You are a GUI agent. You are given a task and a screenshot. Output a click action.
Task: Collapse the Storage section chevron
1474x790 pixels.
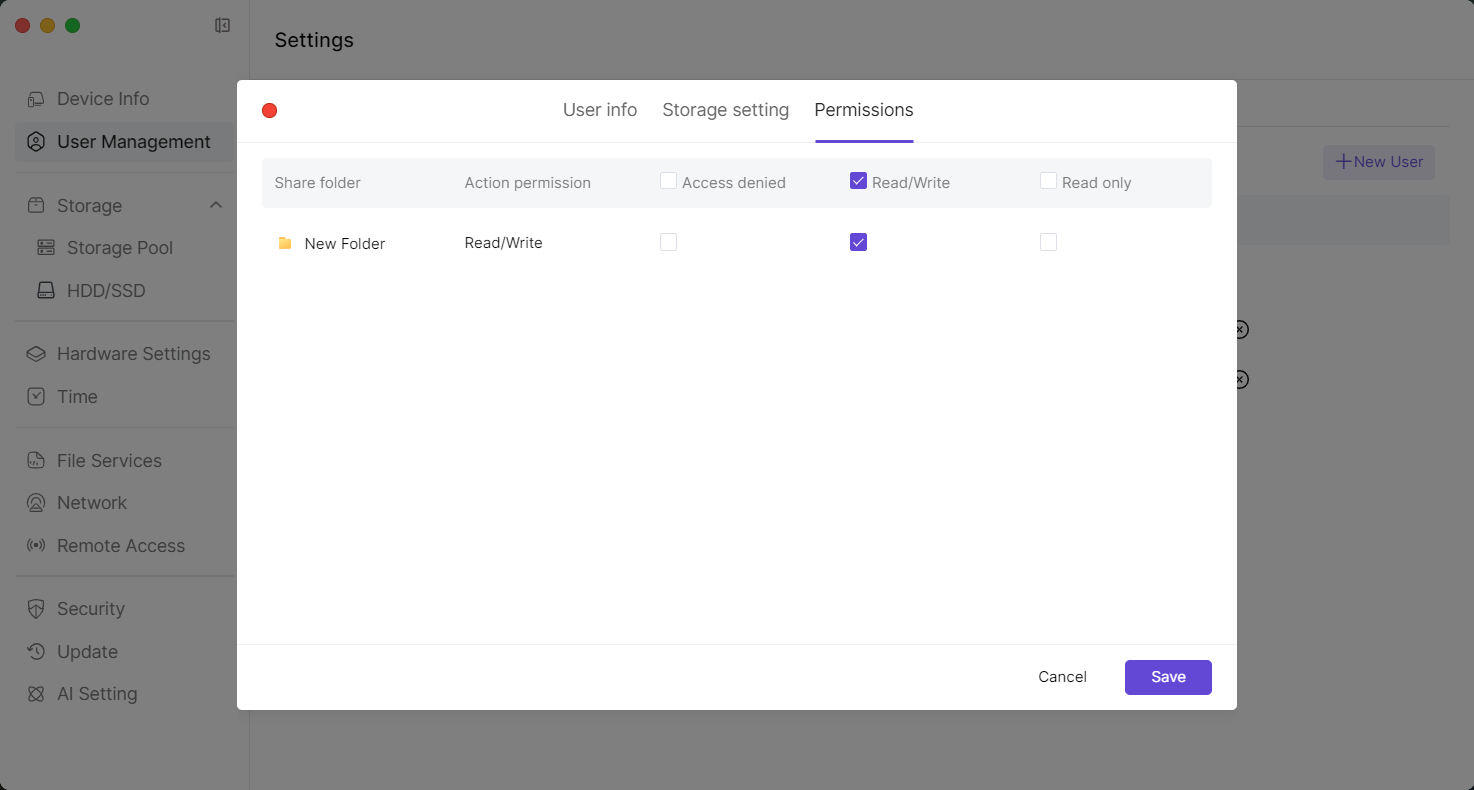pyautogui.click(x=216, y=205)
